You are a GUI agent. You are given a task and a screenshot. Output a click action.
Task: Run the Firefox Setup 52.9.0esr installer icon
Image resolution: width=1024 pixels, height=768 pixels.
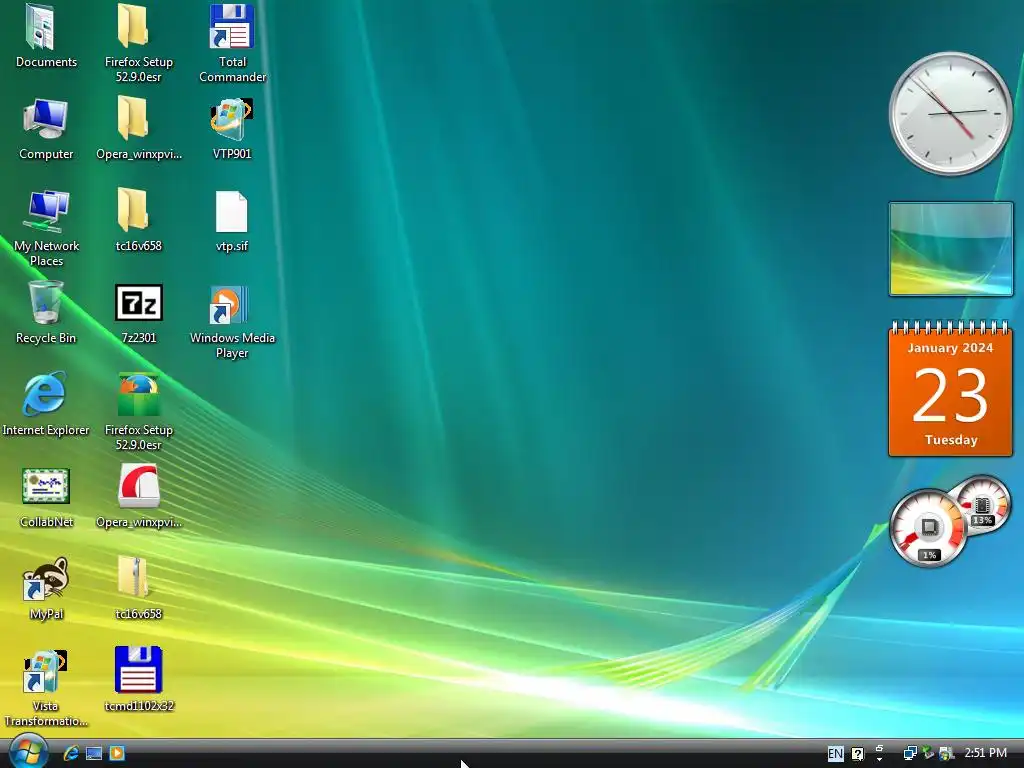[x=138, y=394]
